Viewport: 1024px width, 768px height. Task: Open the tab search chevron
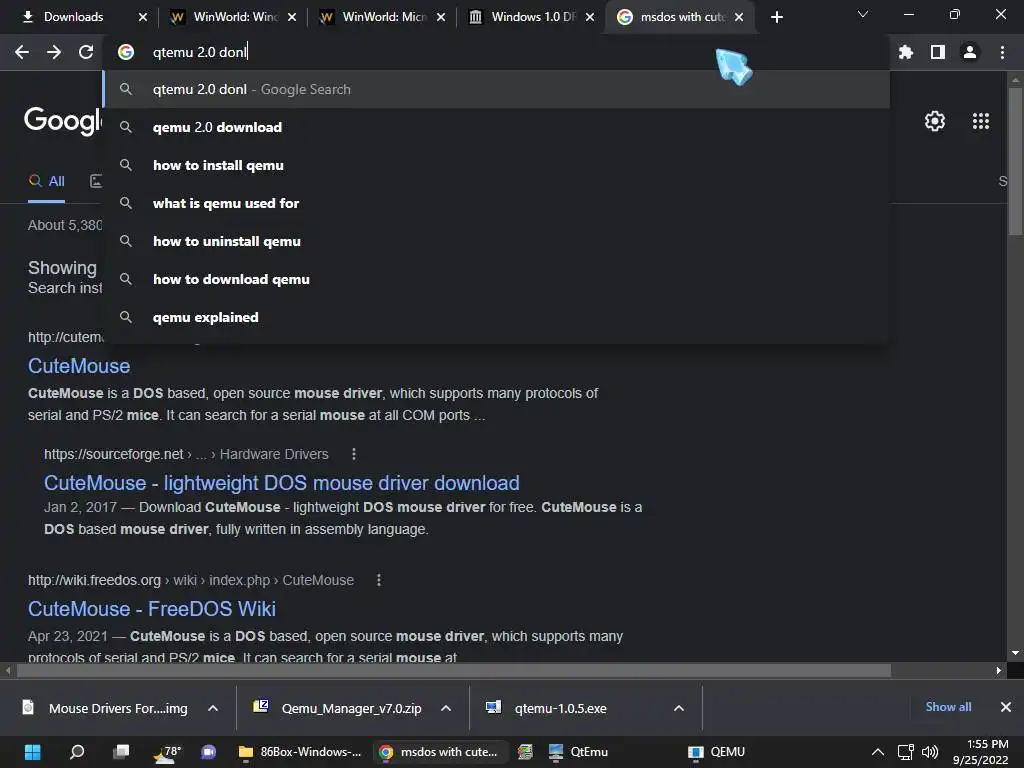(x=863, y=14)
